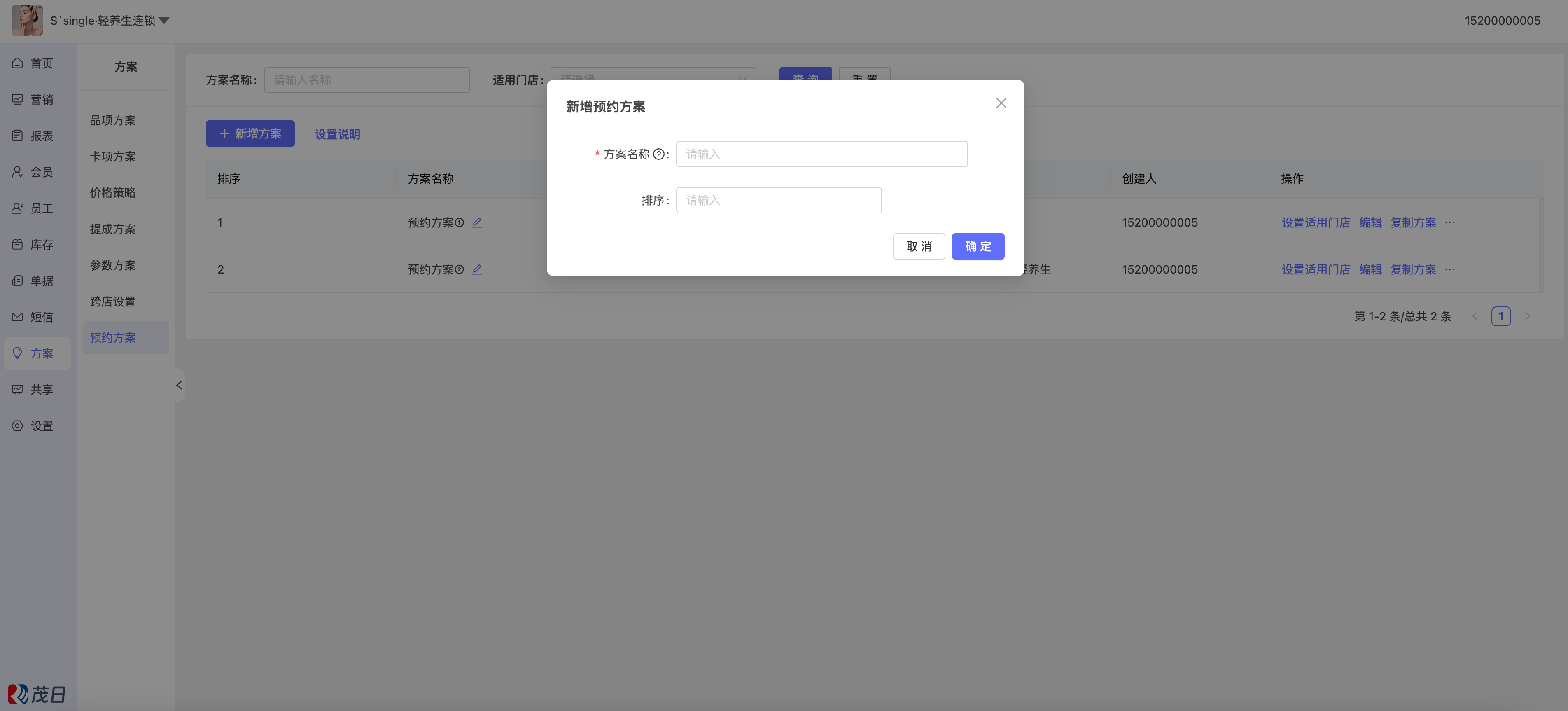Screen dimensions: 1568x711
Task: Click the 确定 confirm button
Action: click(978, 246)
